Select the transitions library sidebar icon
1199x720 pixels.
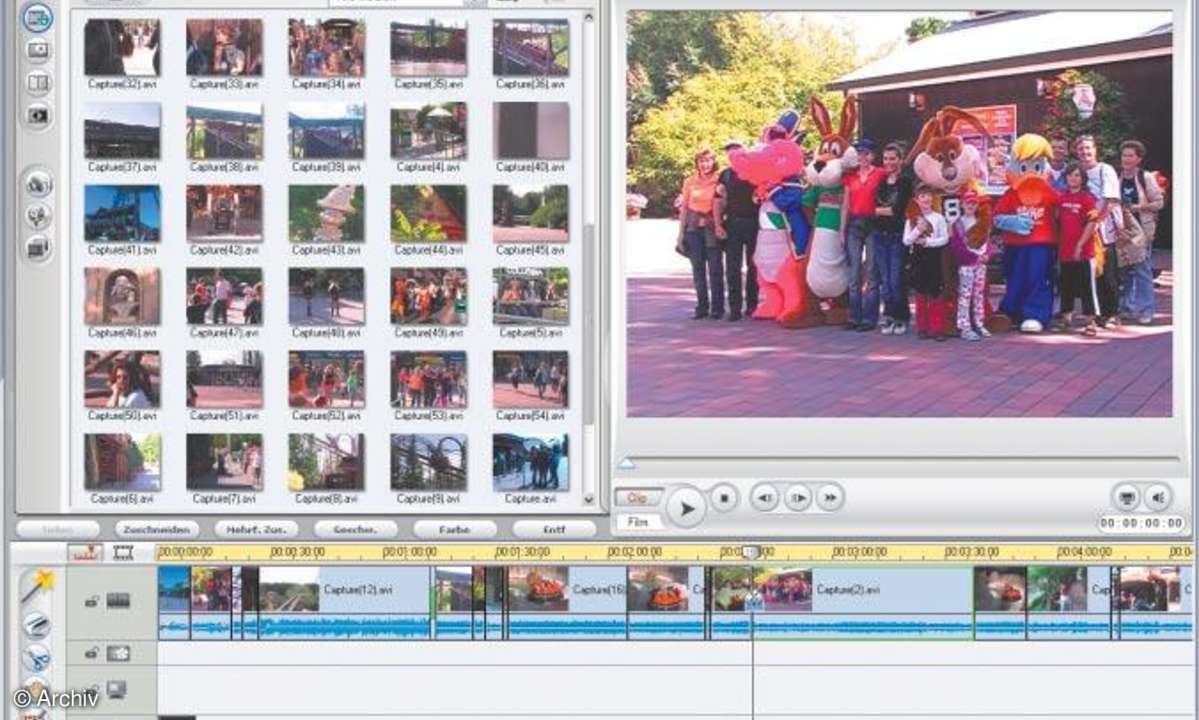(37, 83)
